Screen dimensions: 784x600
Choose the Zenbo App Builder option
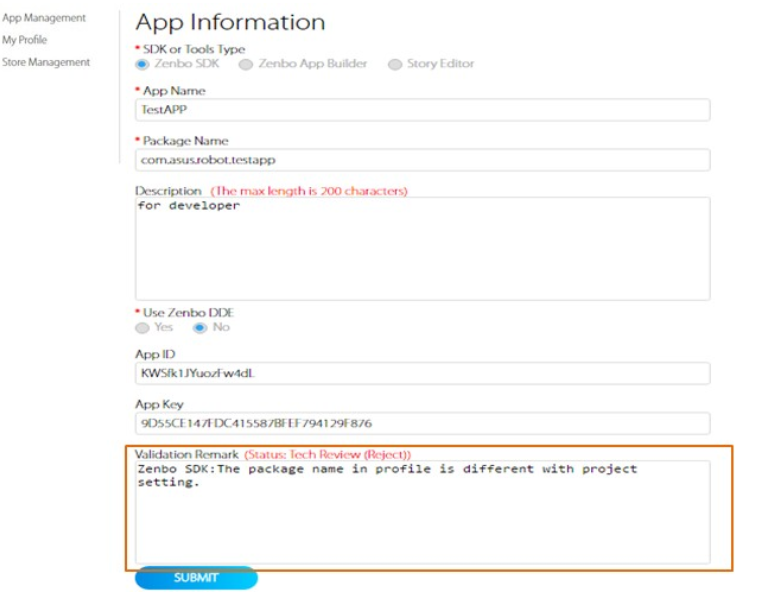[x=246, y=64]
